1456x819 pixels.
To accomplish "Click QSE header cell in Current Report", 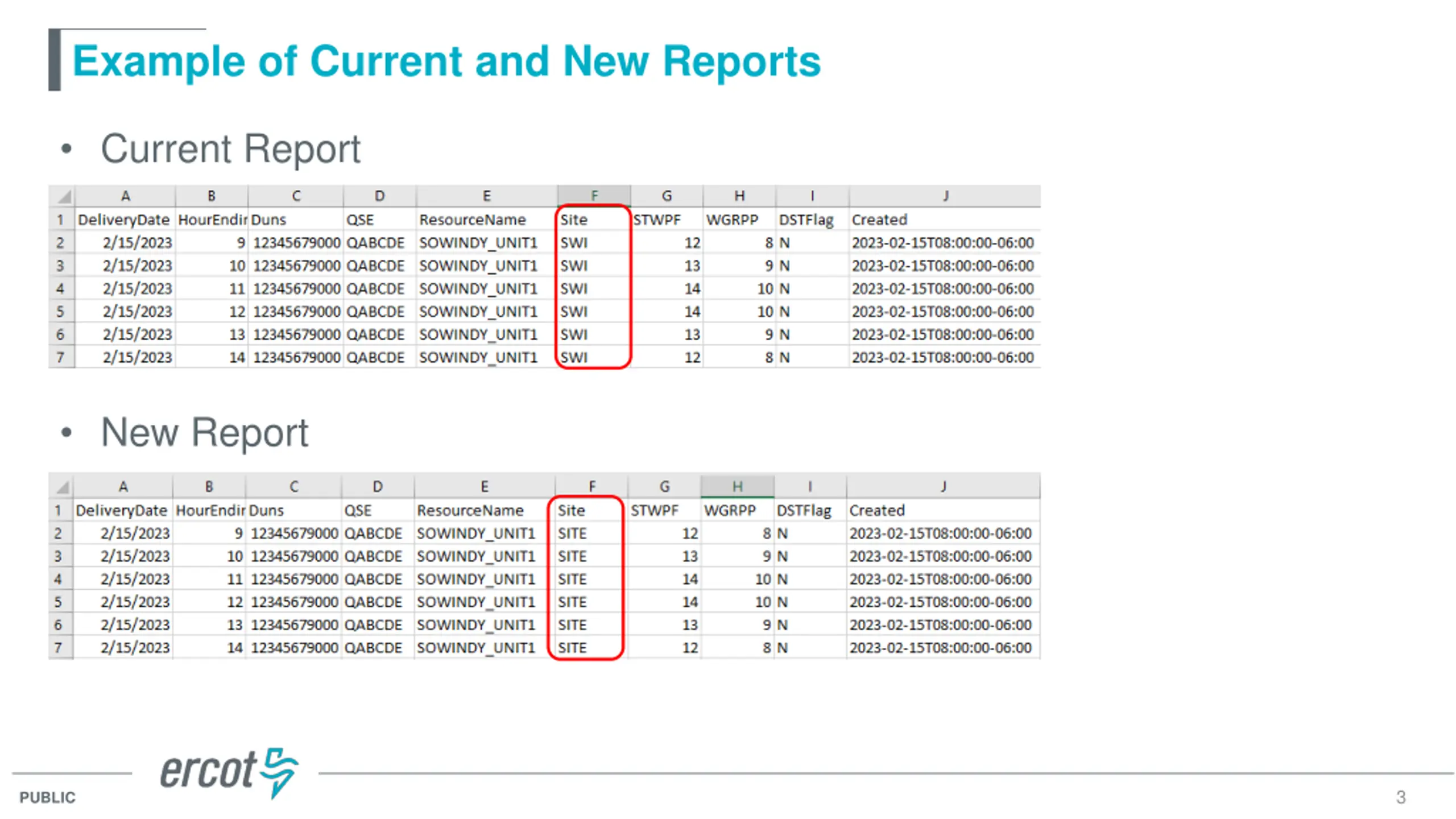I will 380,220.
